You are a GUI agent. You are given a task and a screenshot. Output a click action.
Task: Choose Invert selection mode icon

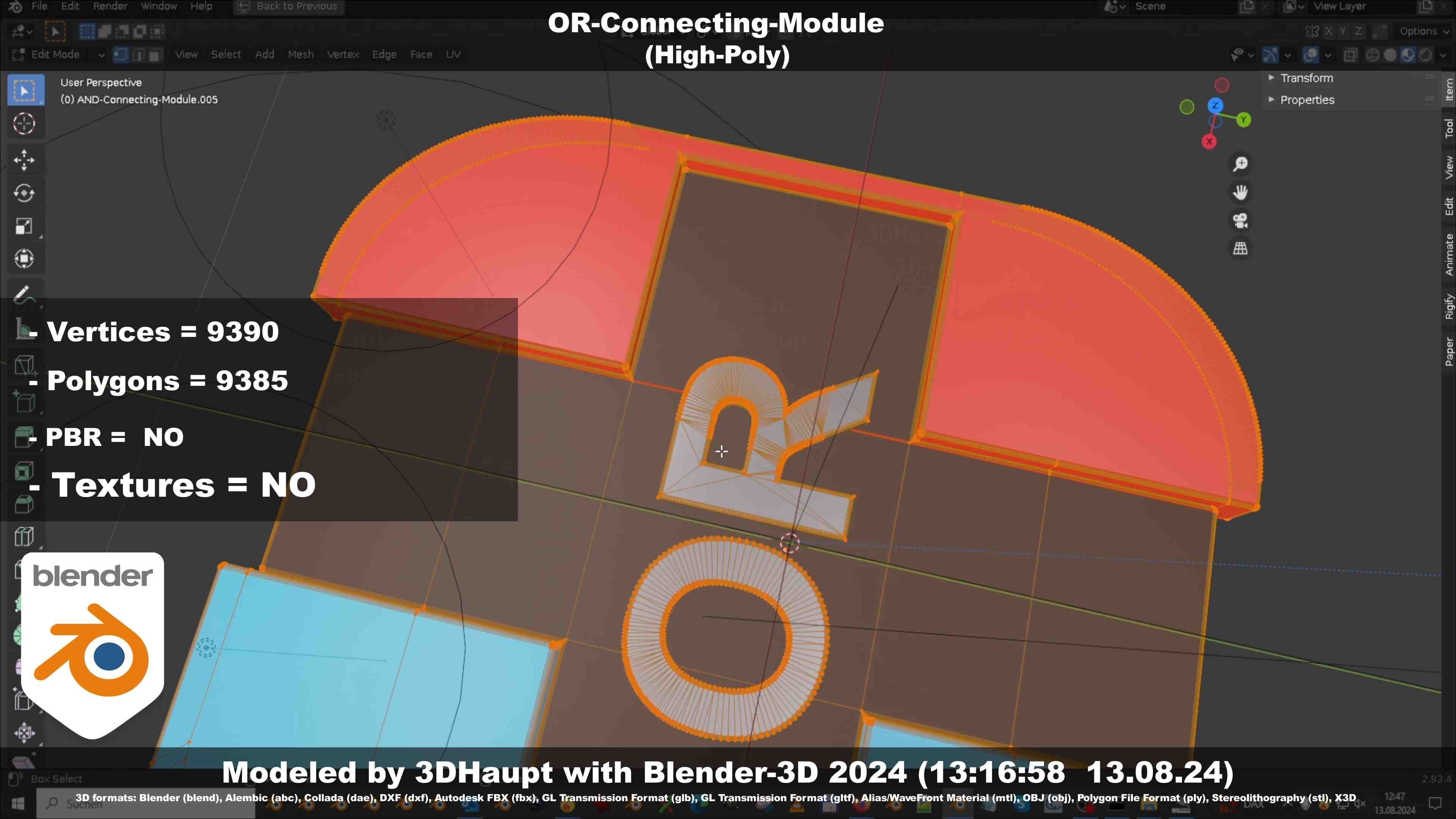pos(140,31)
